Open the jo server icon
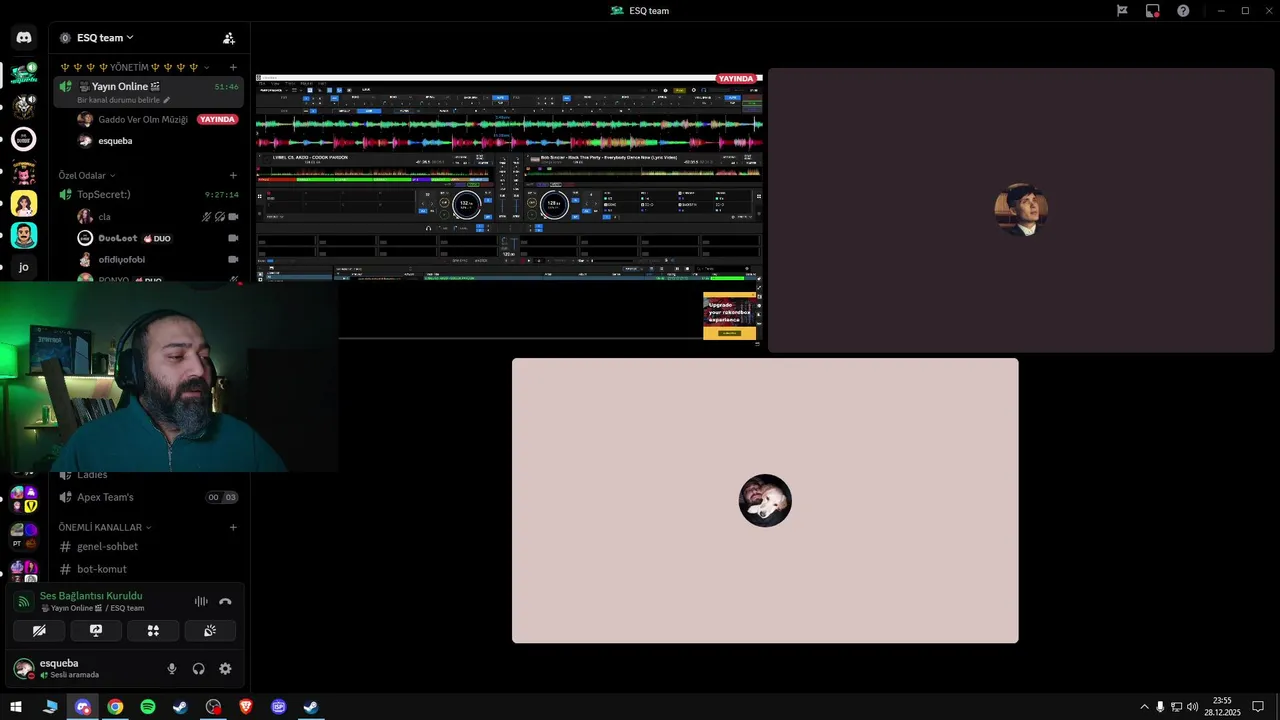 pyautogui.click(x=24, y=267)
